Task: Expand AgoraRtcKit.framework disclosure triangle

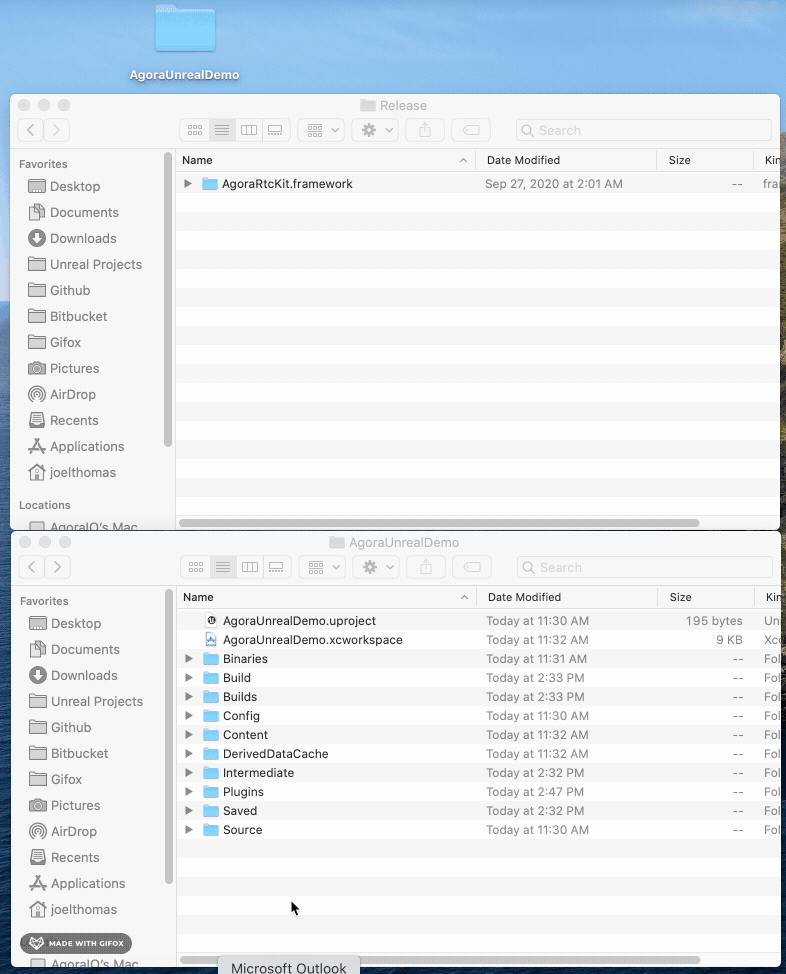Action: pos(188,184)
